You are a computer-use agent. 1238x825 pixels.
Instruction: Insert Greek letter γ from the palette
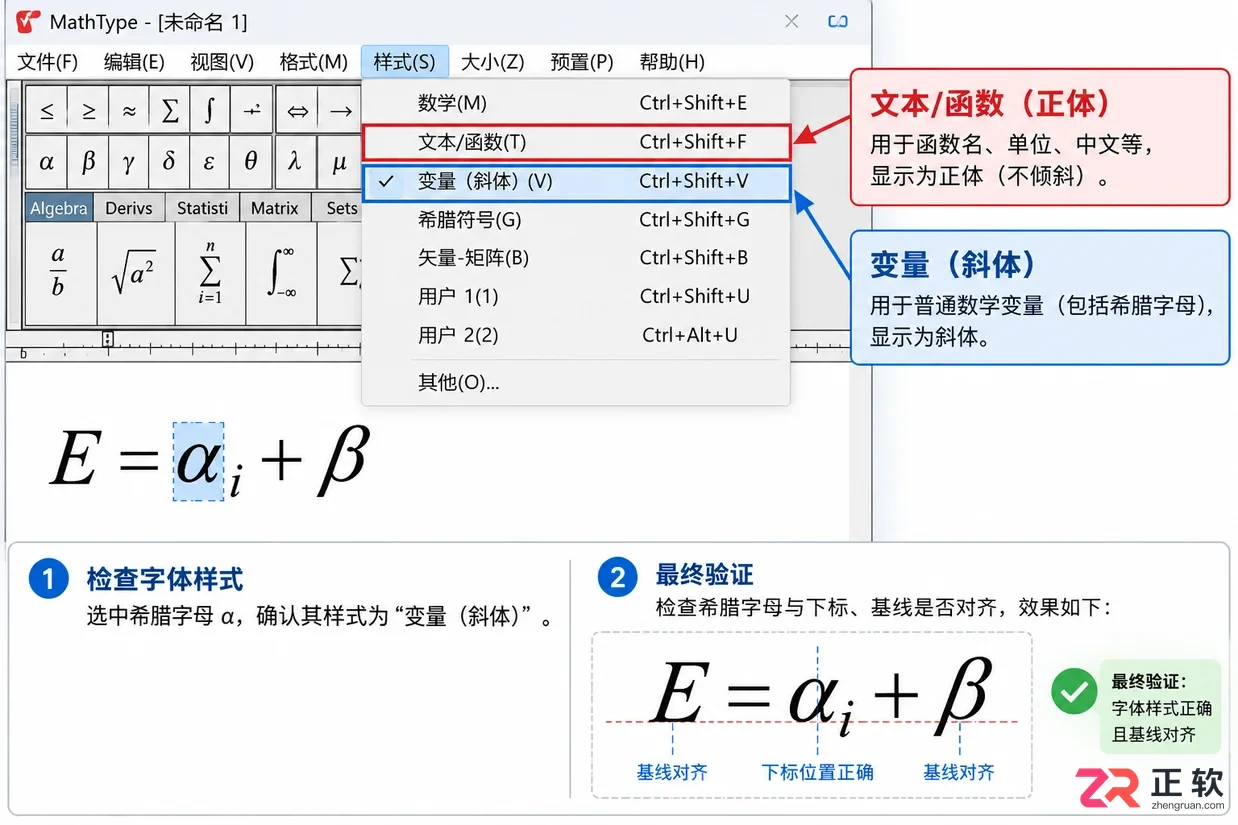tap(129, 161)
